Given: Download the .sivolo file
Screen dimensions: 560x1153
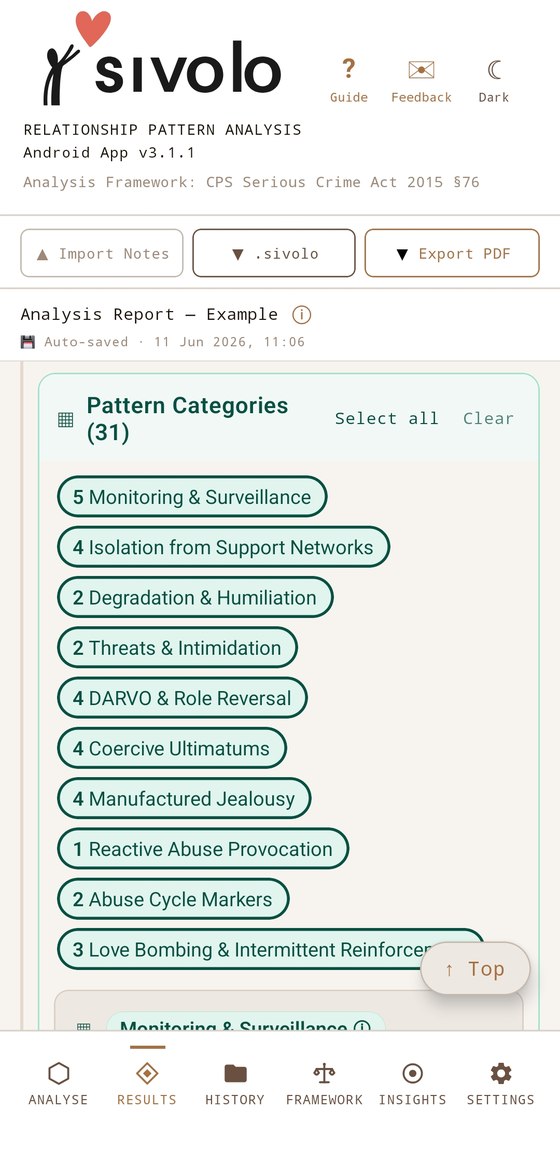Looking at the screenshot, I should [274, 254].
